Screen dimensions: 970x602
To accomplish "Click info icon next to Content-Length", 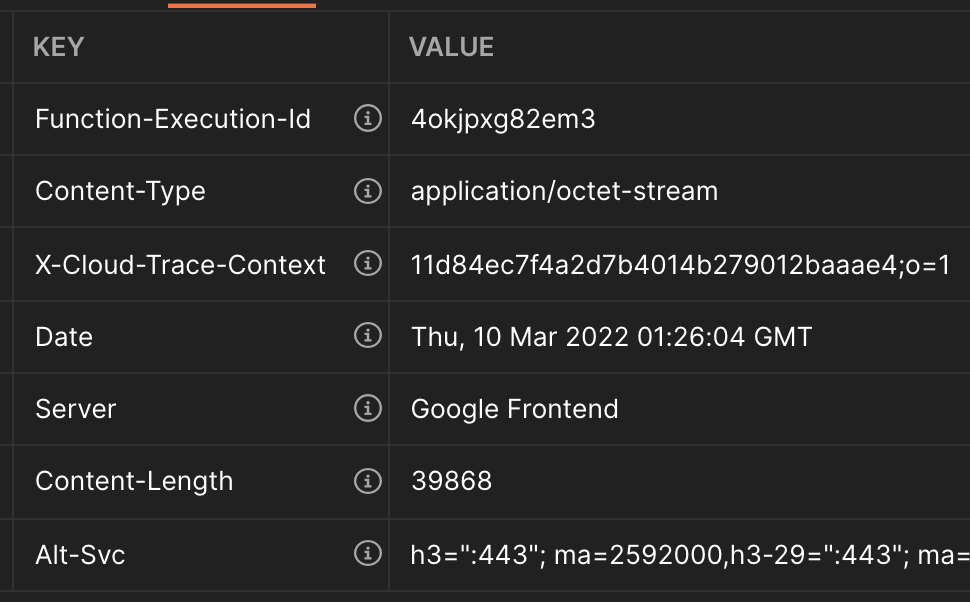I will 367,481.
